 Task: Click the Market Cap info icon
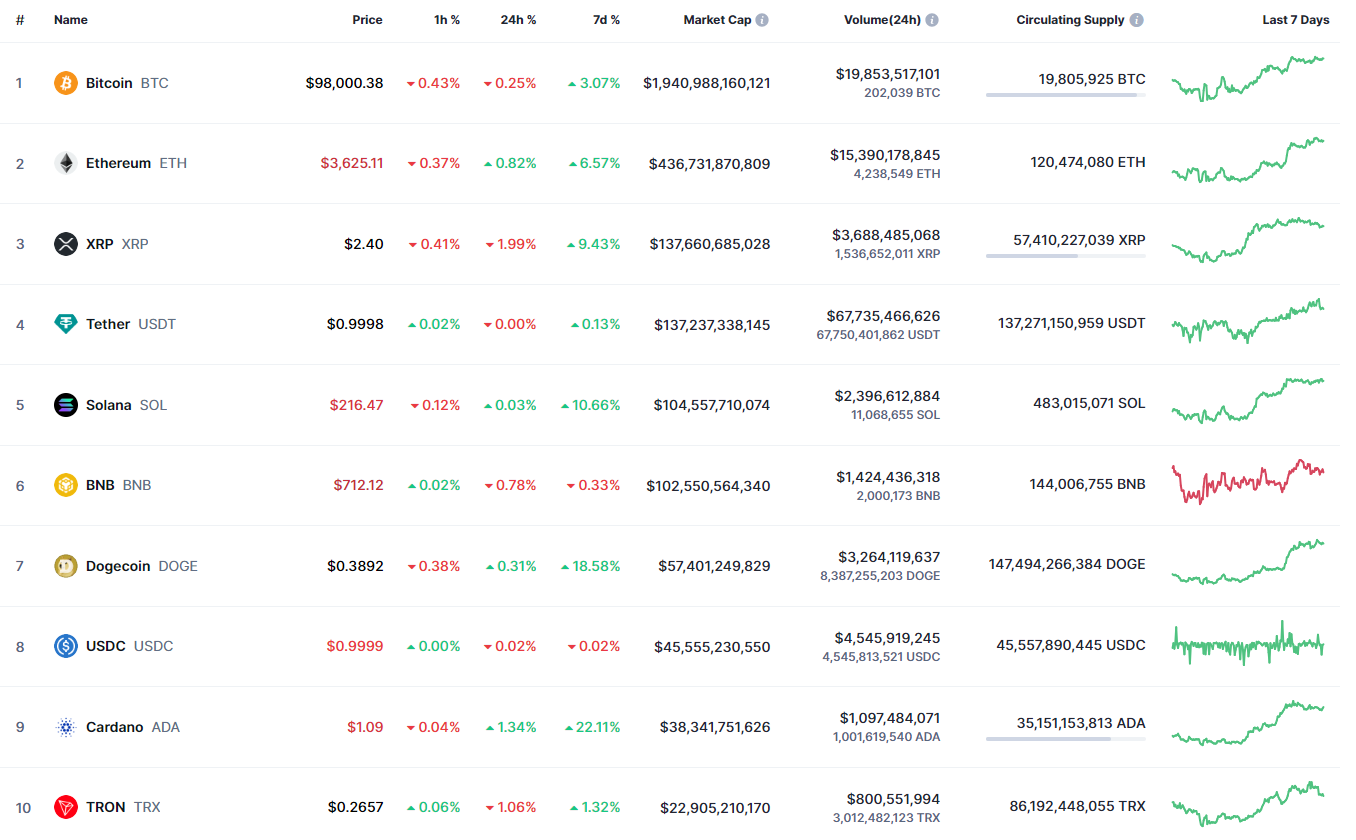762,20
